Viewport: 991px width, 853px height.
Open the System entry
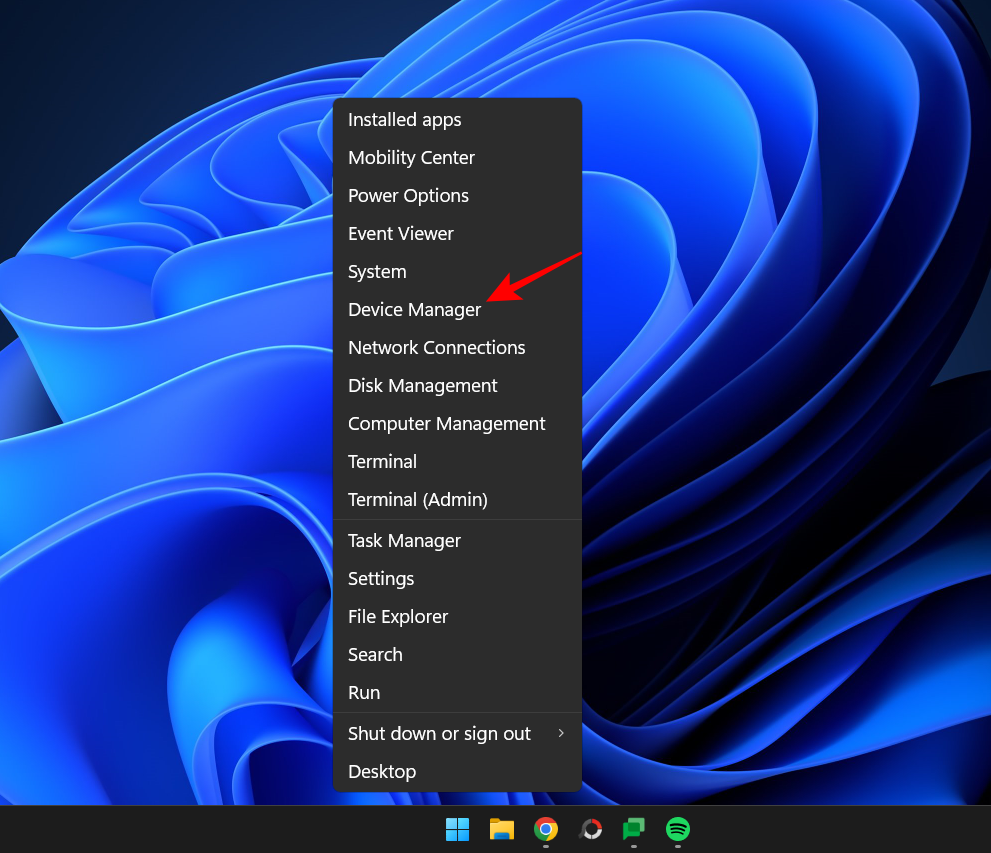tap(377, 271)
